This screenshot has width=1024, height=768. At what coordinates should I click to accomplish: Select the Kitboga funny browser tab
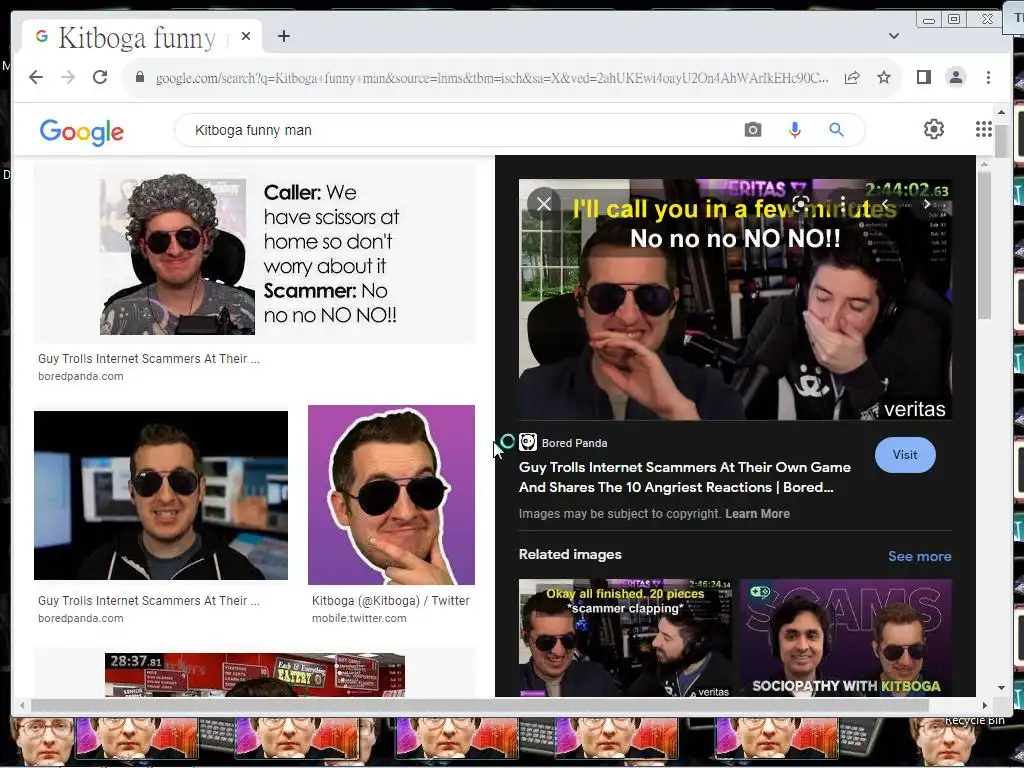142,37
